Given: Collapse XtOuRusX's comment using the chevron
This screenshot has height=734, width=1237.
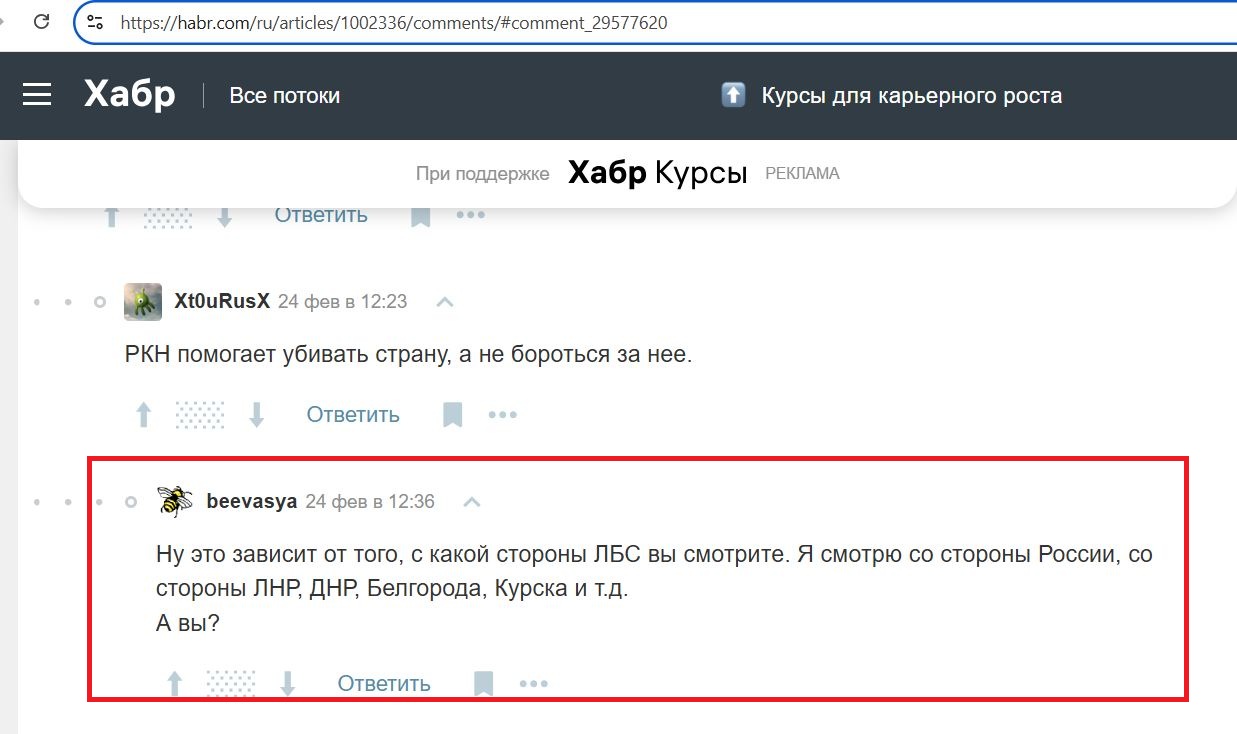Looking at the screenshot, I should [x=444, y=301].
